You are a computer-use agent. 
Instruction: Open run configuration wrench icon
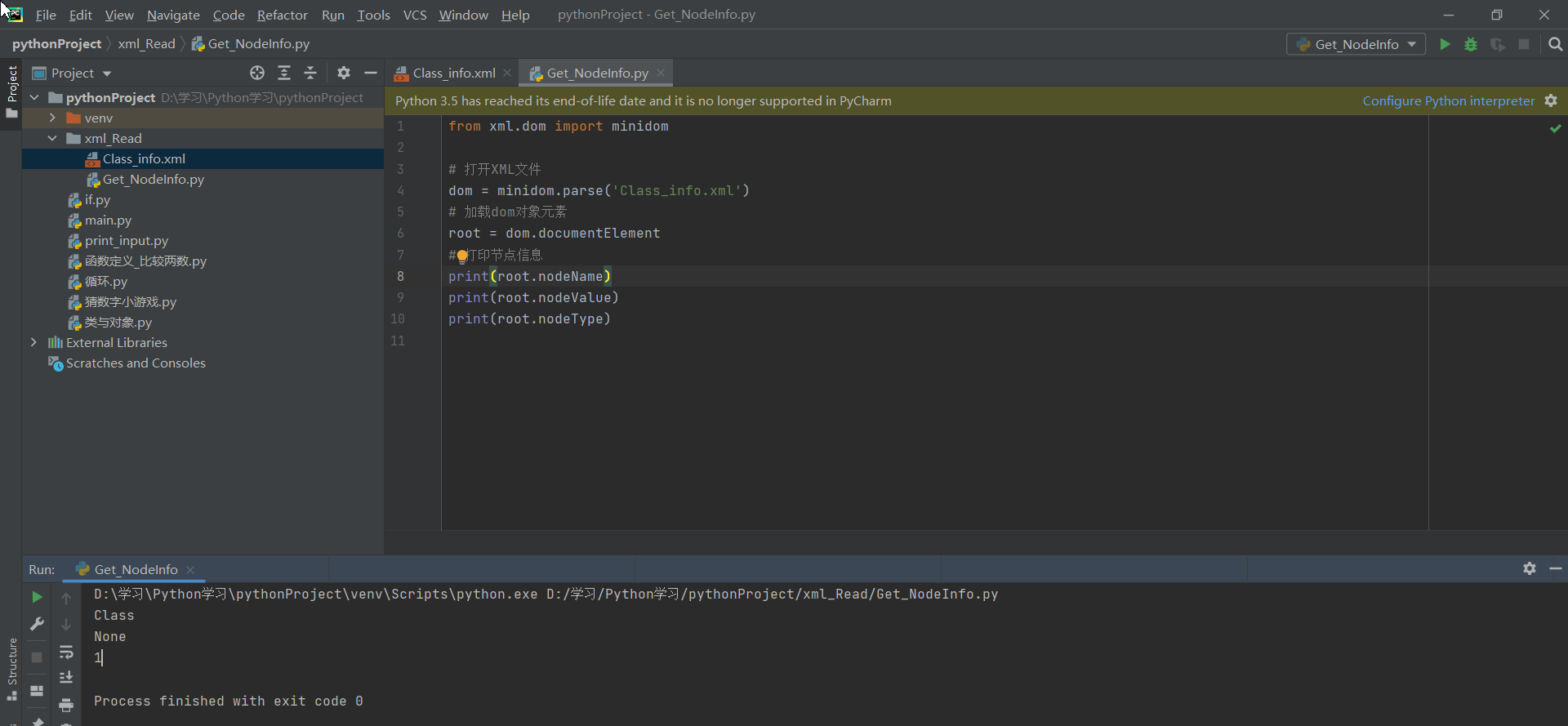tap(37, 624)
